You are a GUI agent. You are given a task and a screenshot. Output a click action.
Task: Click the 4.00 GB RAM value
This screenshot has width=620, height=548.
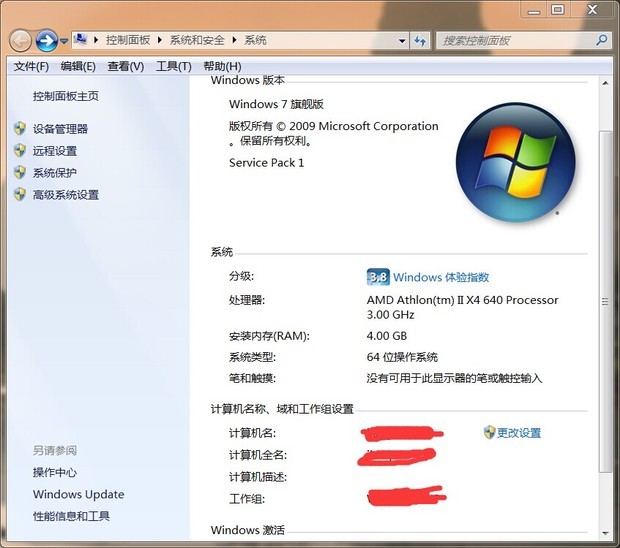[x=387, y=336]
